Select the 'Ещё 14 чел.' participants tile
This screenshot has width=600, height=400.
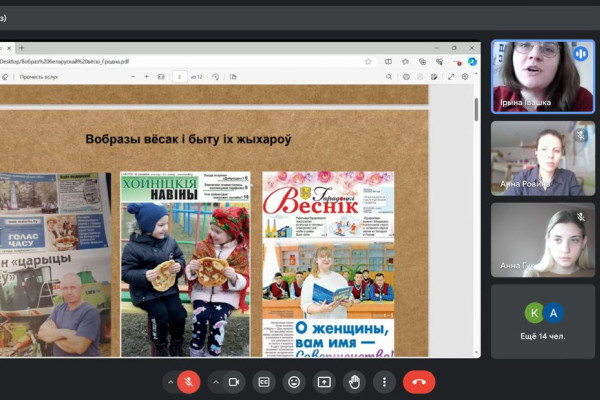click(543, 321)
